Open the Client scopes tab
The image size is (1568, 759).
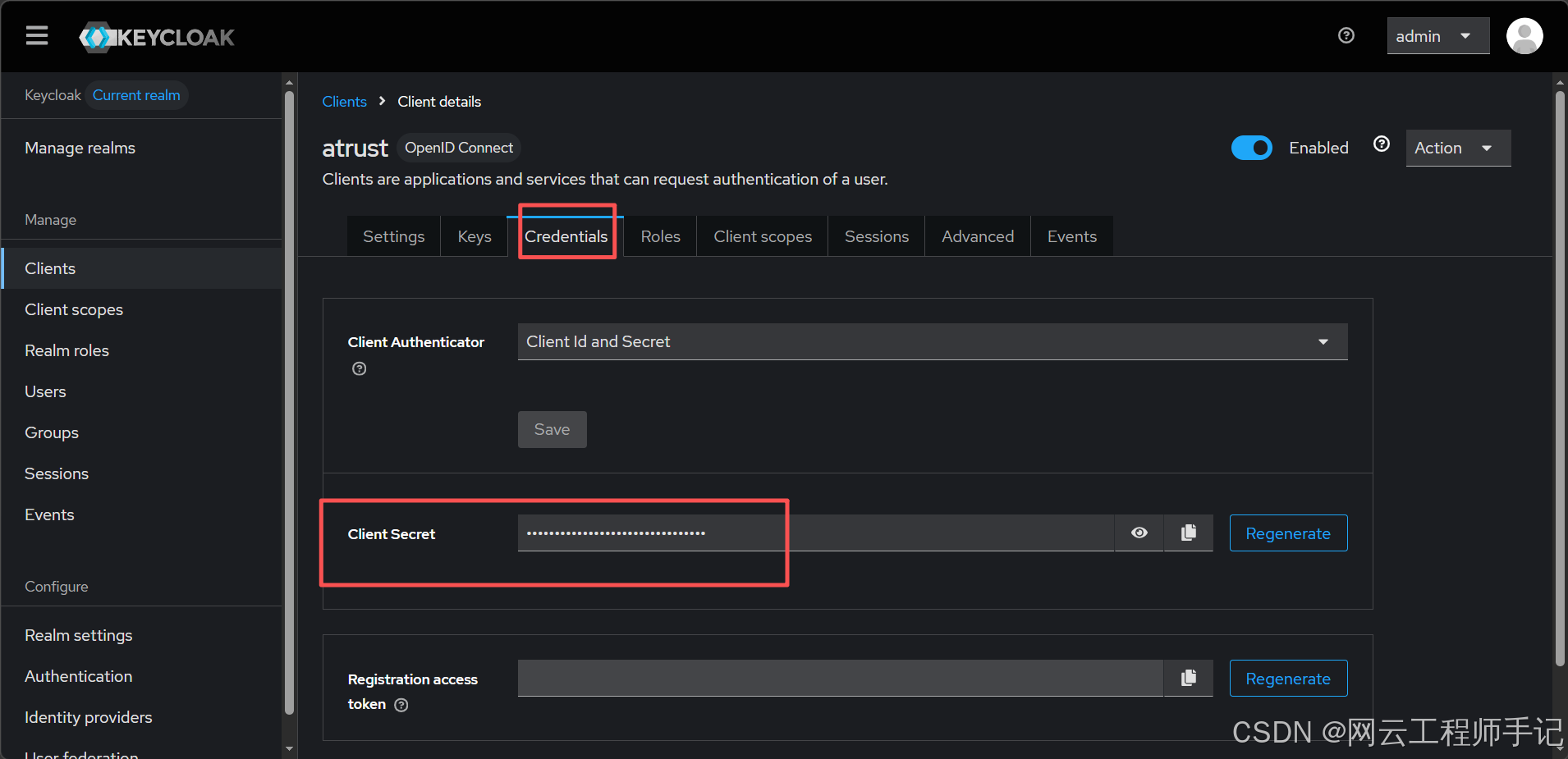click(763, 236)
